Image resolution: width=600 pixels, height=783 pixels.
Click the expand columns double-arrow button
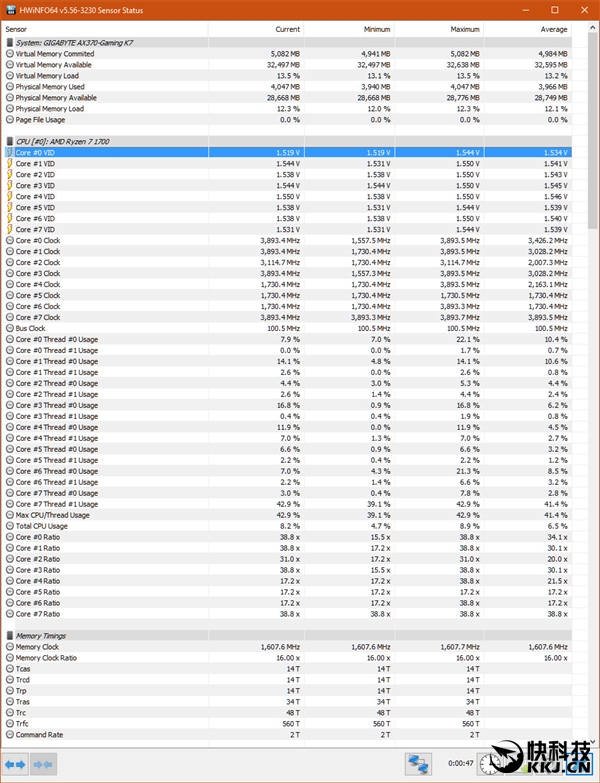[15, 764]
